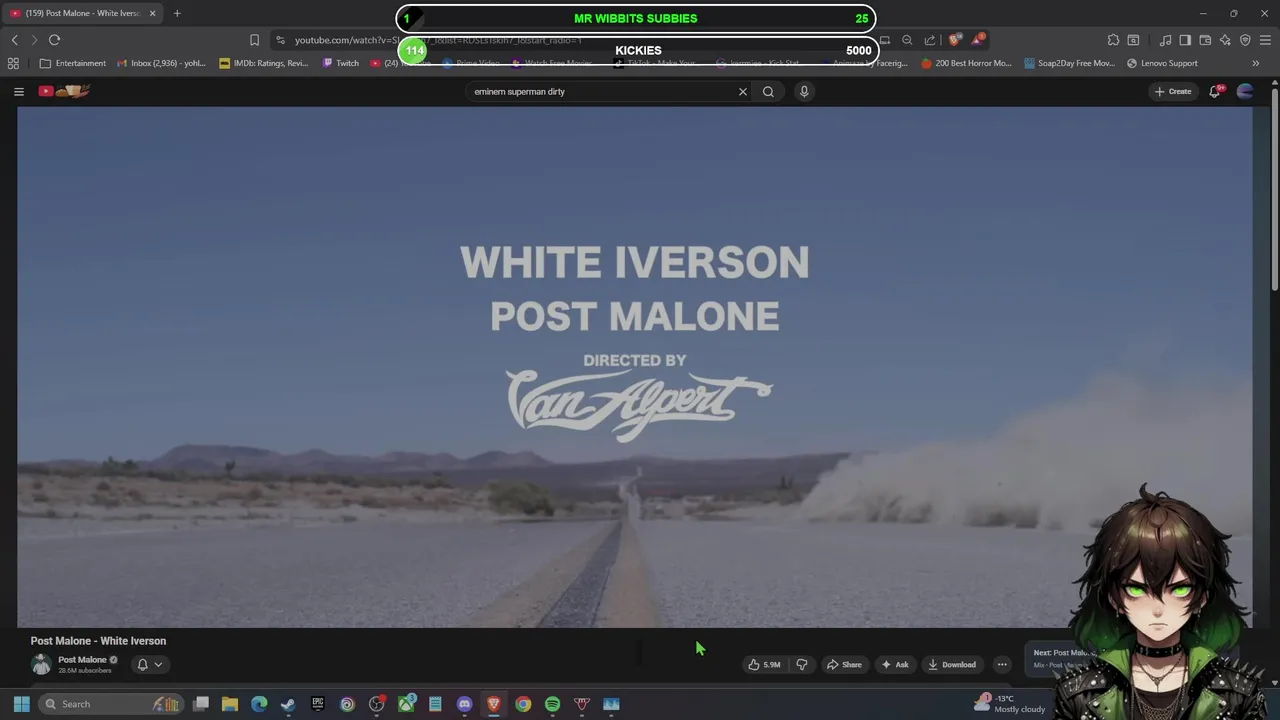
Task: Clear the search box with the X
Action: [743, 91]
